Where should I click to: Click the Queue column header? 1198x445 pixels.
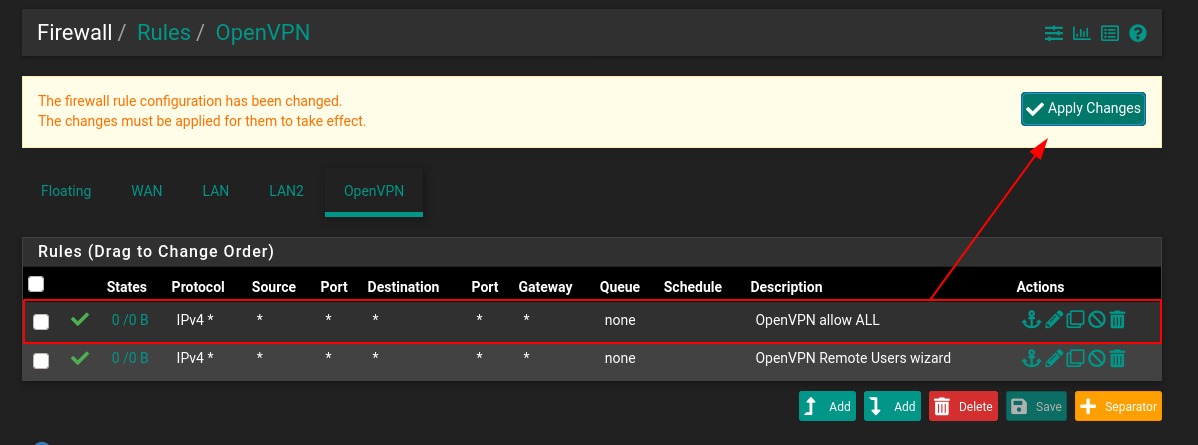(x=620, y=287)
